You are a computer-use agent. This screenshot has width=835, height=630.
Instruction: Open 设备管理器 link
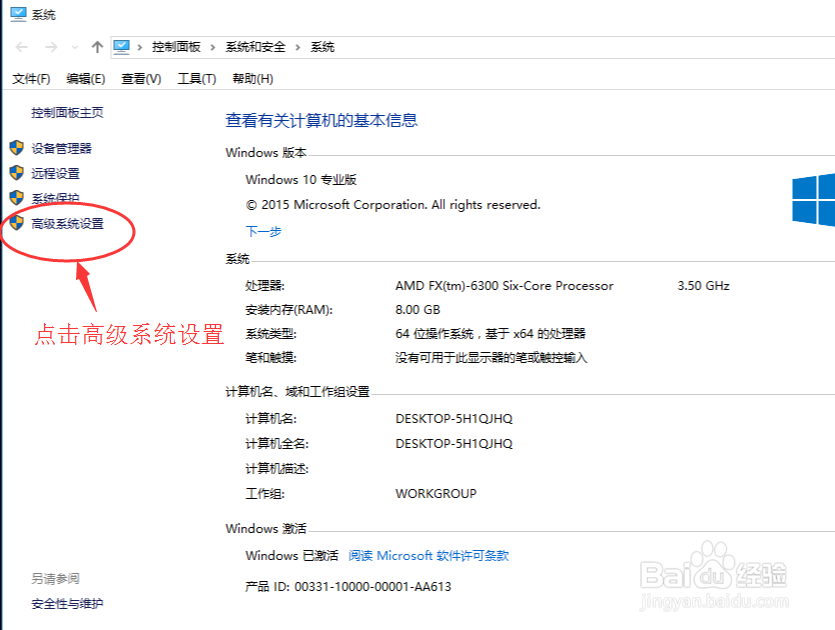point(61,148)
